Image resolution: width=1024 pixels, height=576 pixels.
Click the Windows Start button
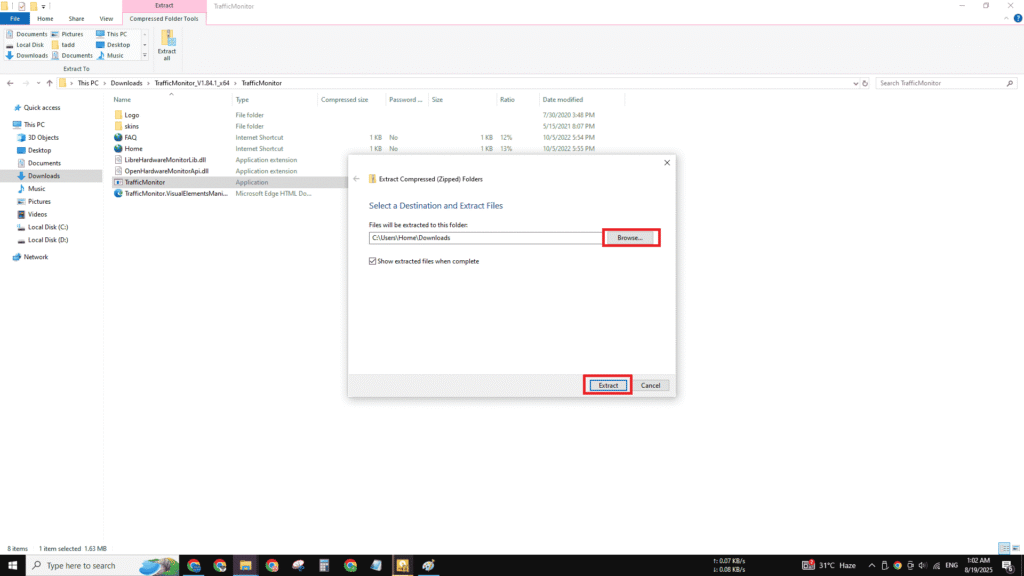click(10, 565)
